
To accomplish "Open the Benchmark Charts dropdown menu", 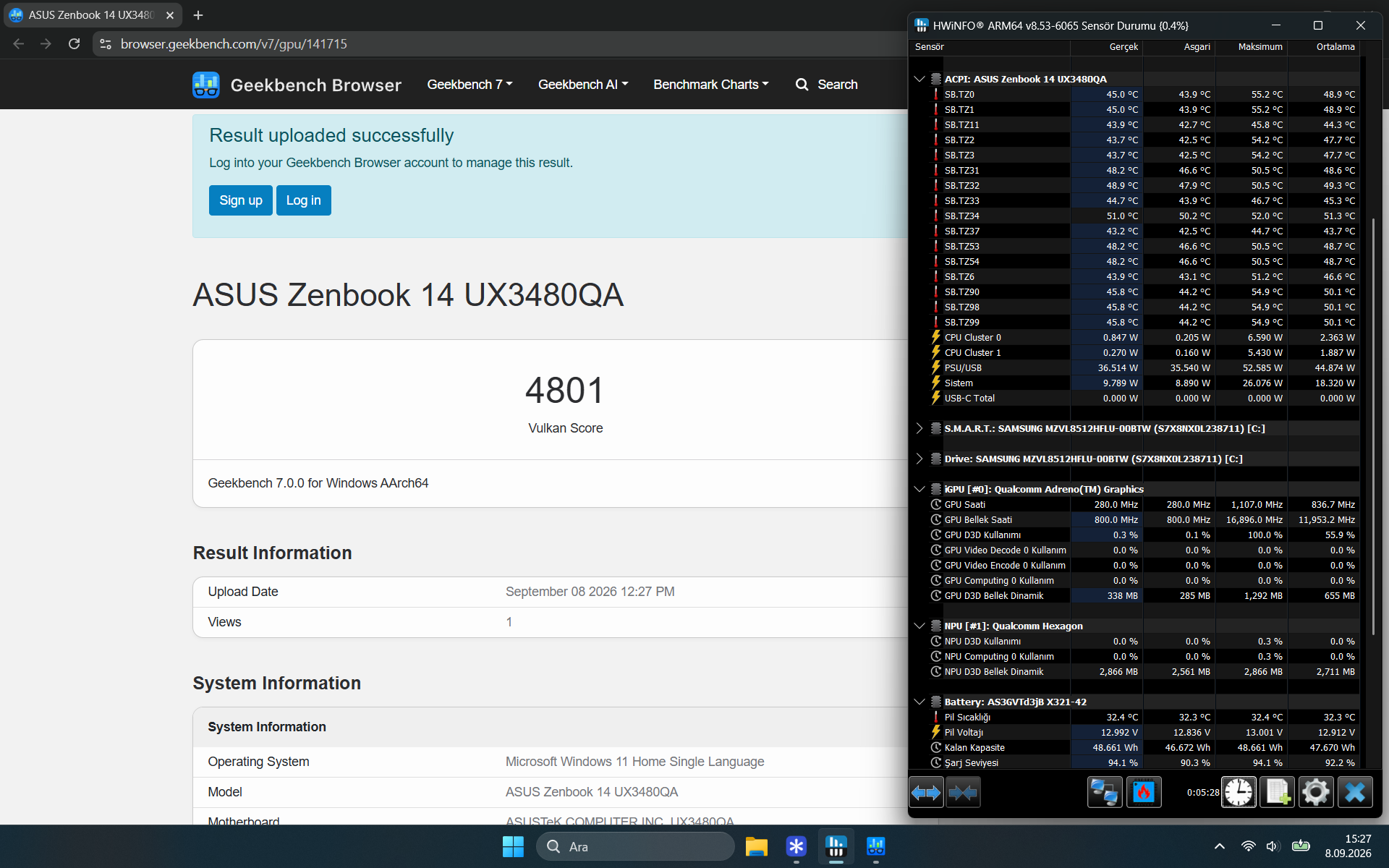I will tap(711, 85).
